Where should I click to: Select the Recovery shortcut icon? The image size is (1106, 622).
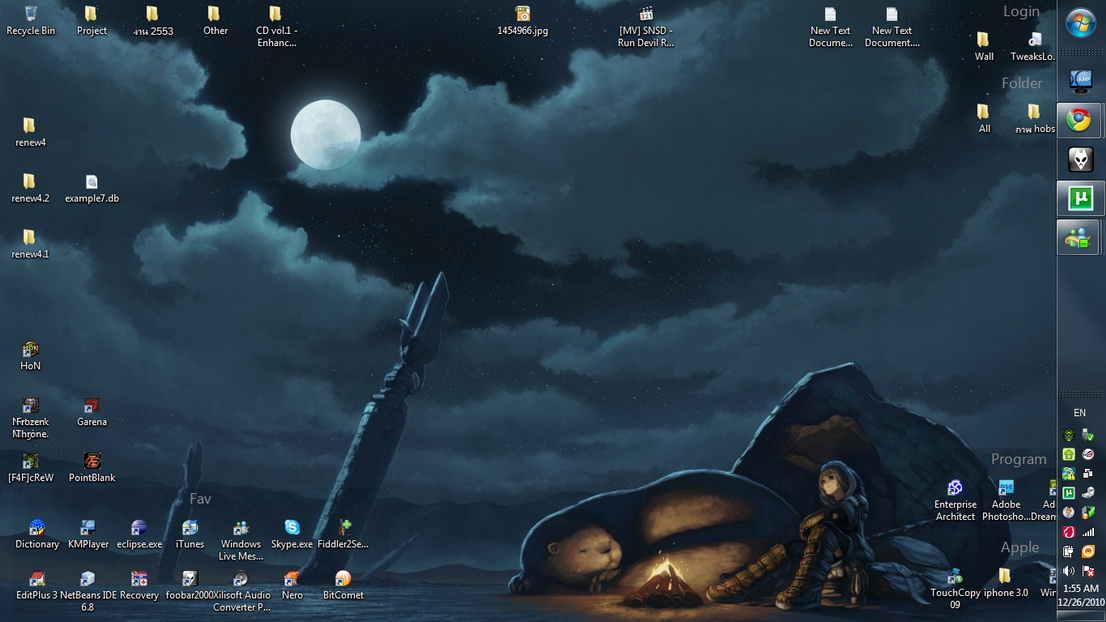pos(139,585)
